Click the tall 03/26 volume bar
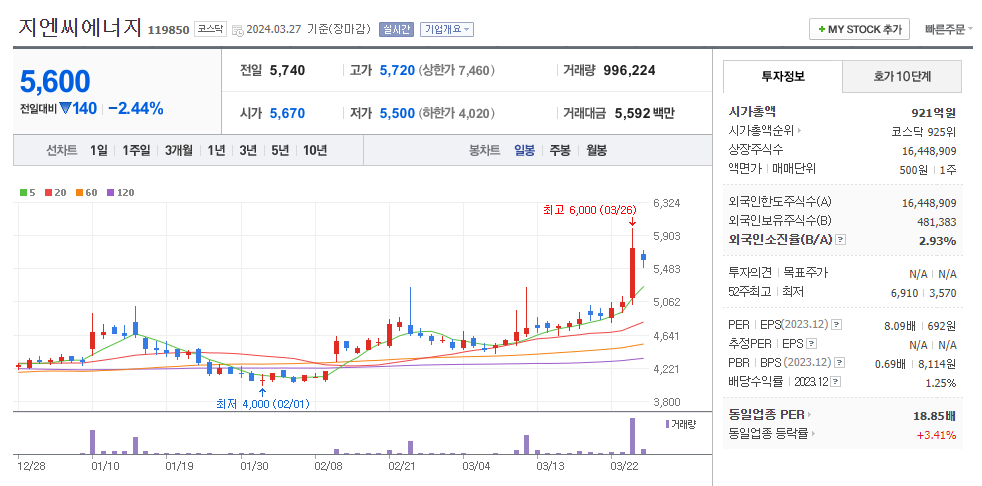Screen dimensions: 982x486 (x=632, y=436)
